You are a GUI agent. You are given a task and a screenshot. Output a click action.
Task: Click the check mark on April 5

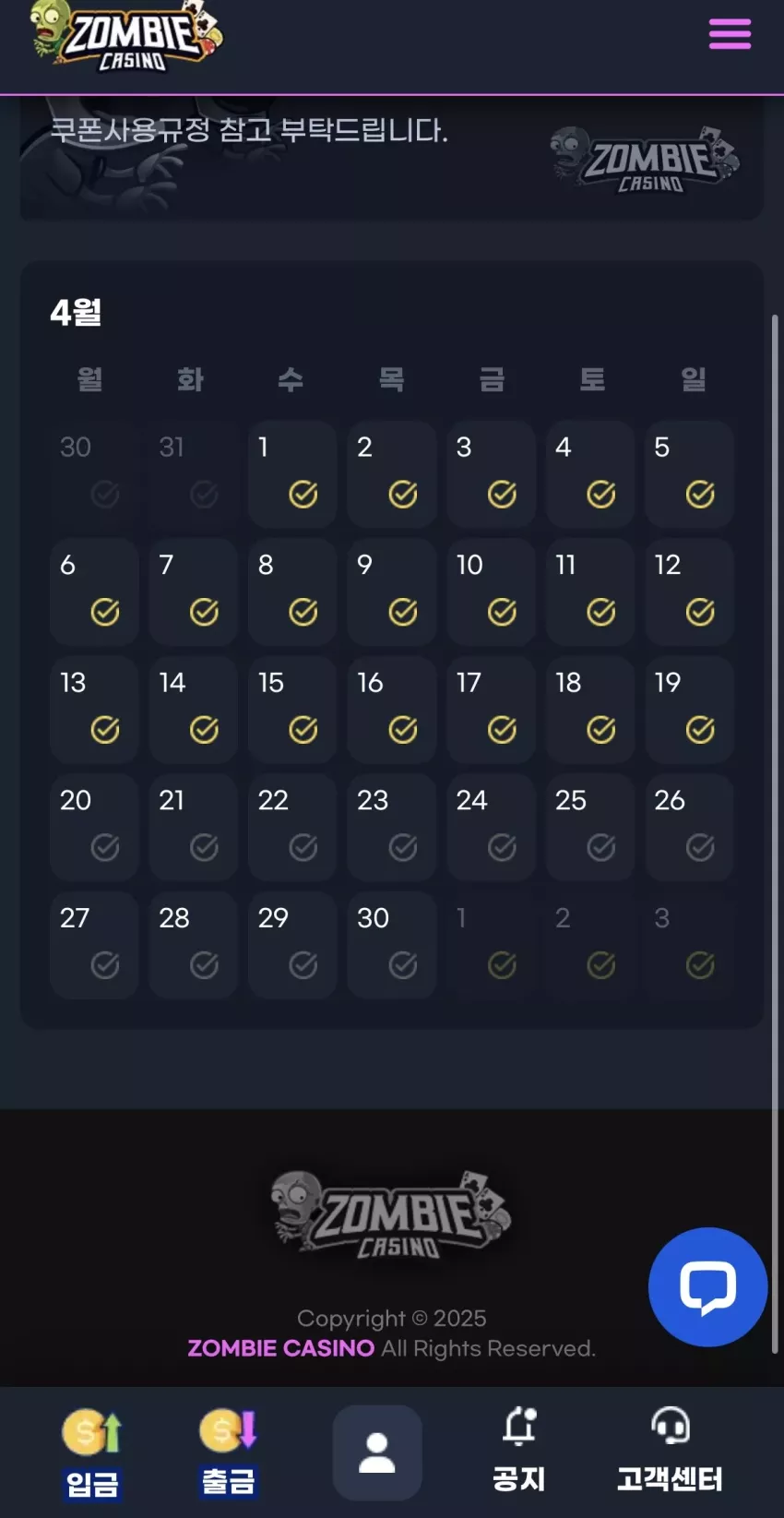click(700, 495)
